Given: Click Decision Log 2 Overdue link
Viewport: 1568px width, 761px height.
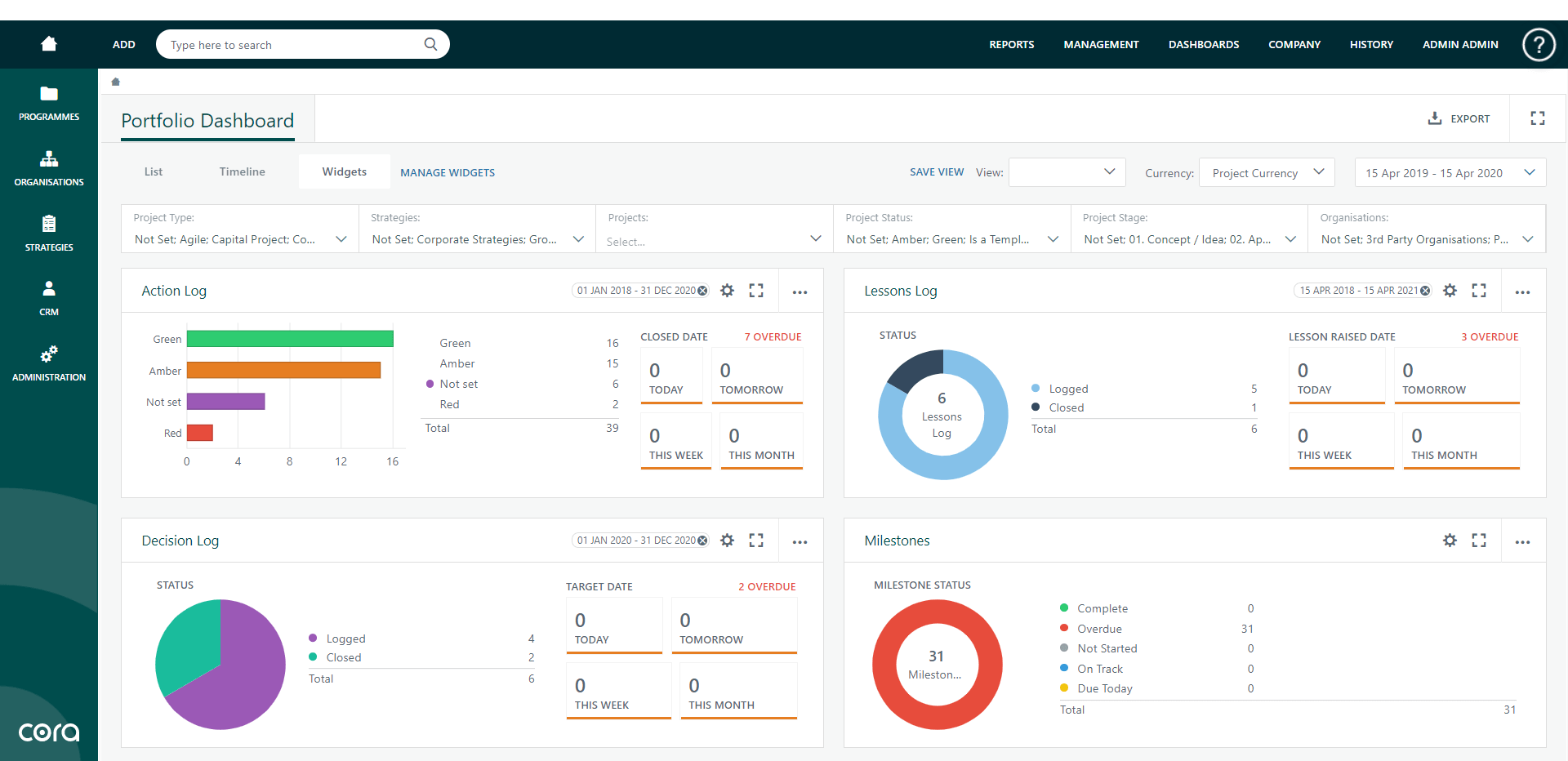Looking at the screenshot, I should click(767, 586).
